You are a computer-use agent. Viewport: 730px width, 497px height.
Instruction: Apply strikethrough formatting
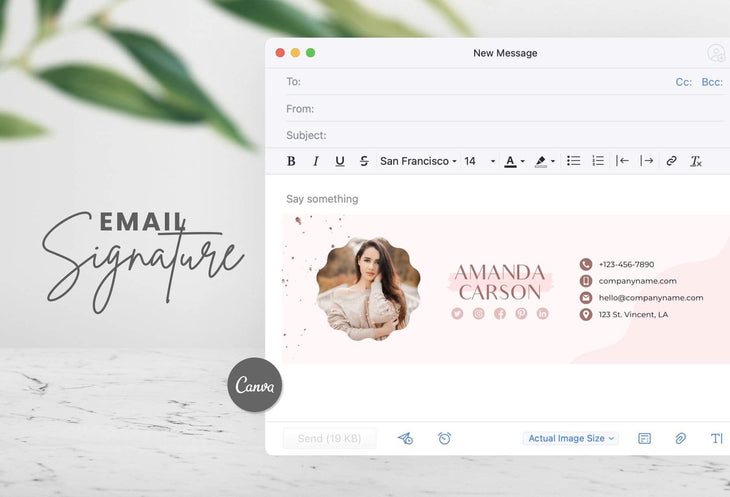(x=364, y=161)
